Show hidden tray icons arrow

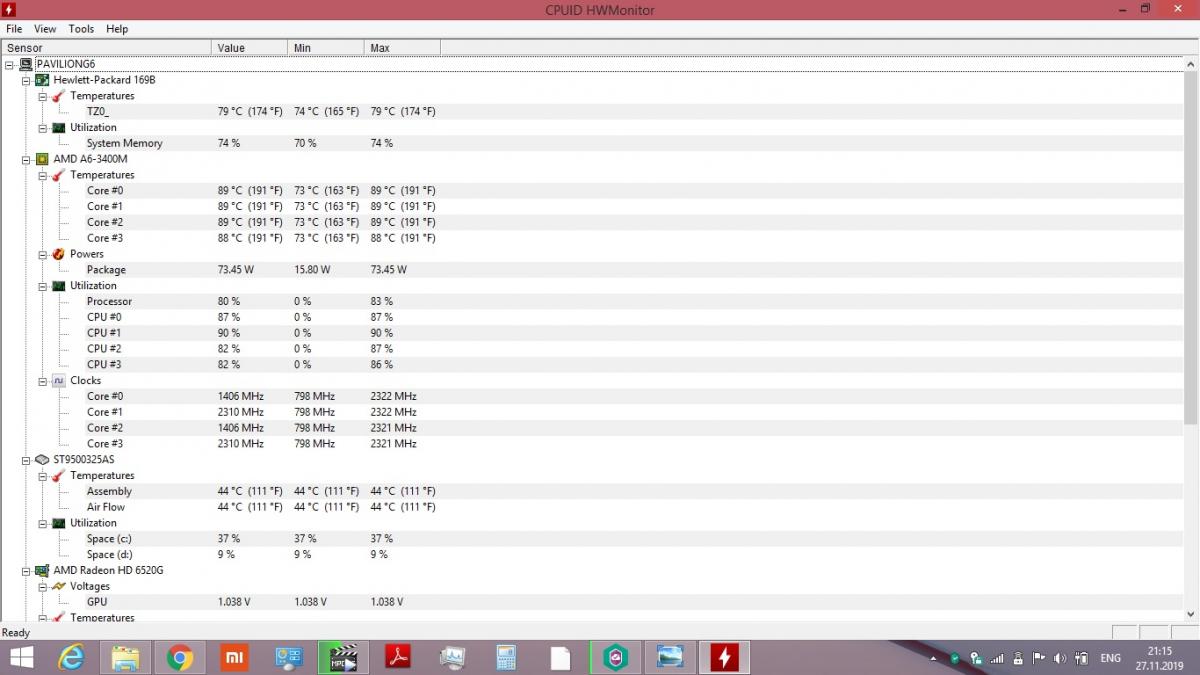tap(933, 658)
